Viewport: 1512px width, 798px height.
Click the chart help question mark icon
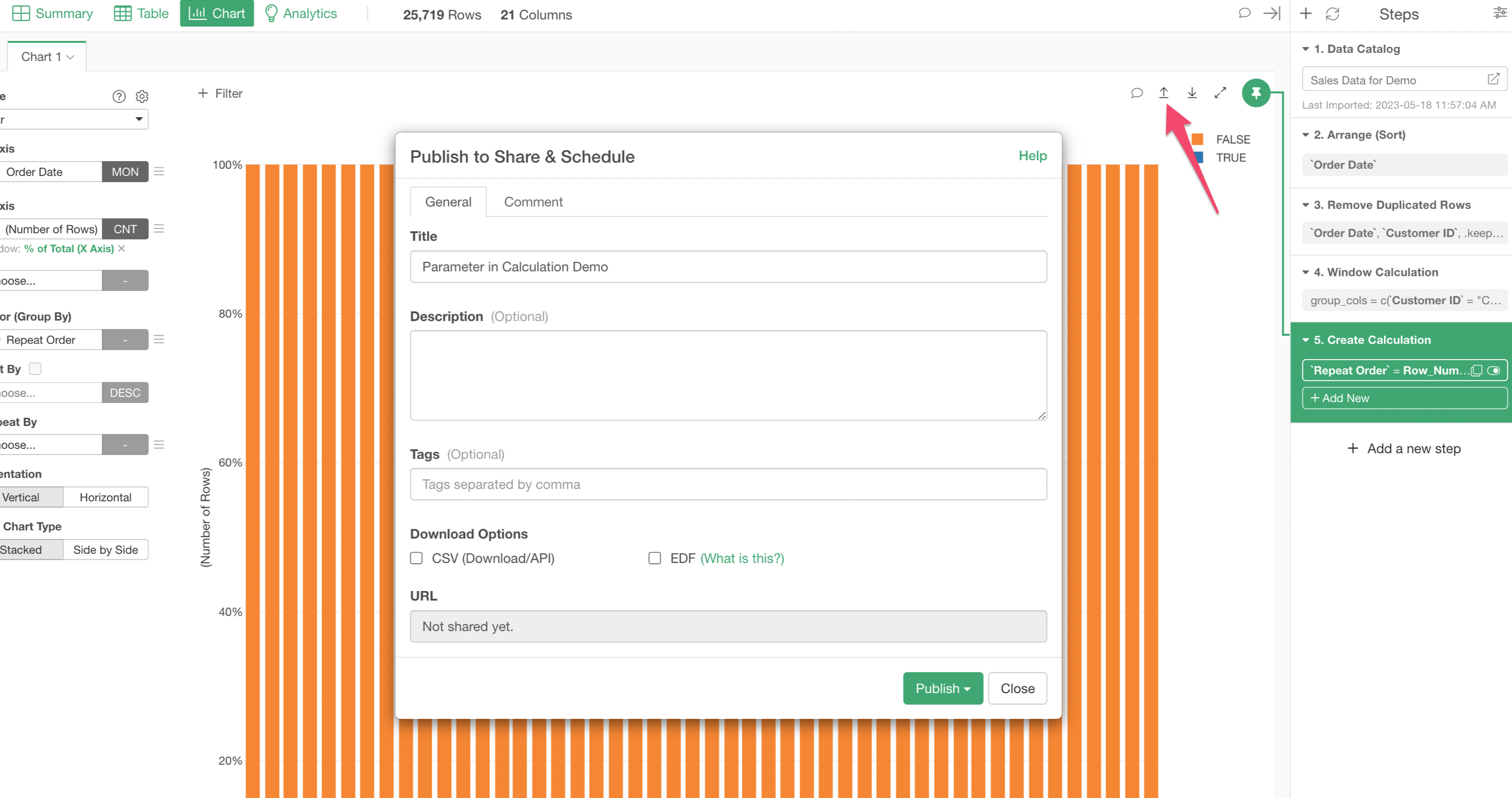[x=119, y=96]
